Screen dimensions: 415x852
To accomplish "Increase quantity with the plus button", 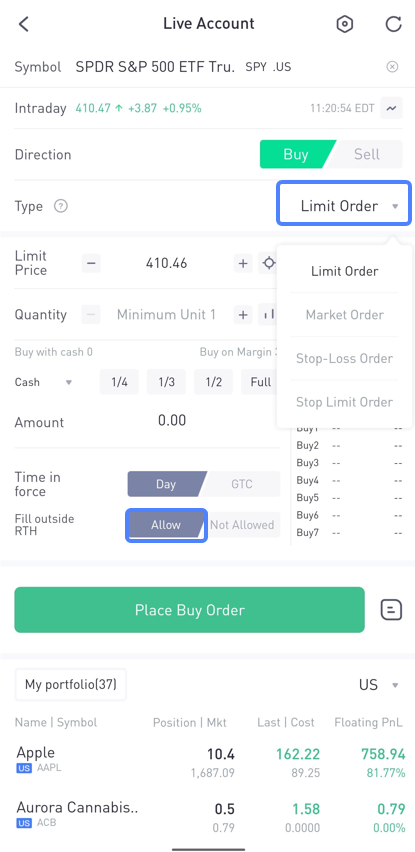I will coord(243,315).
